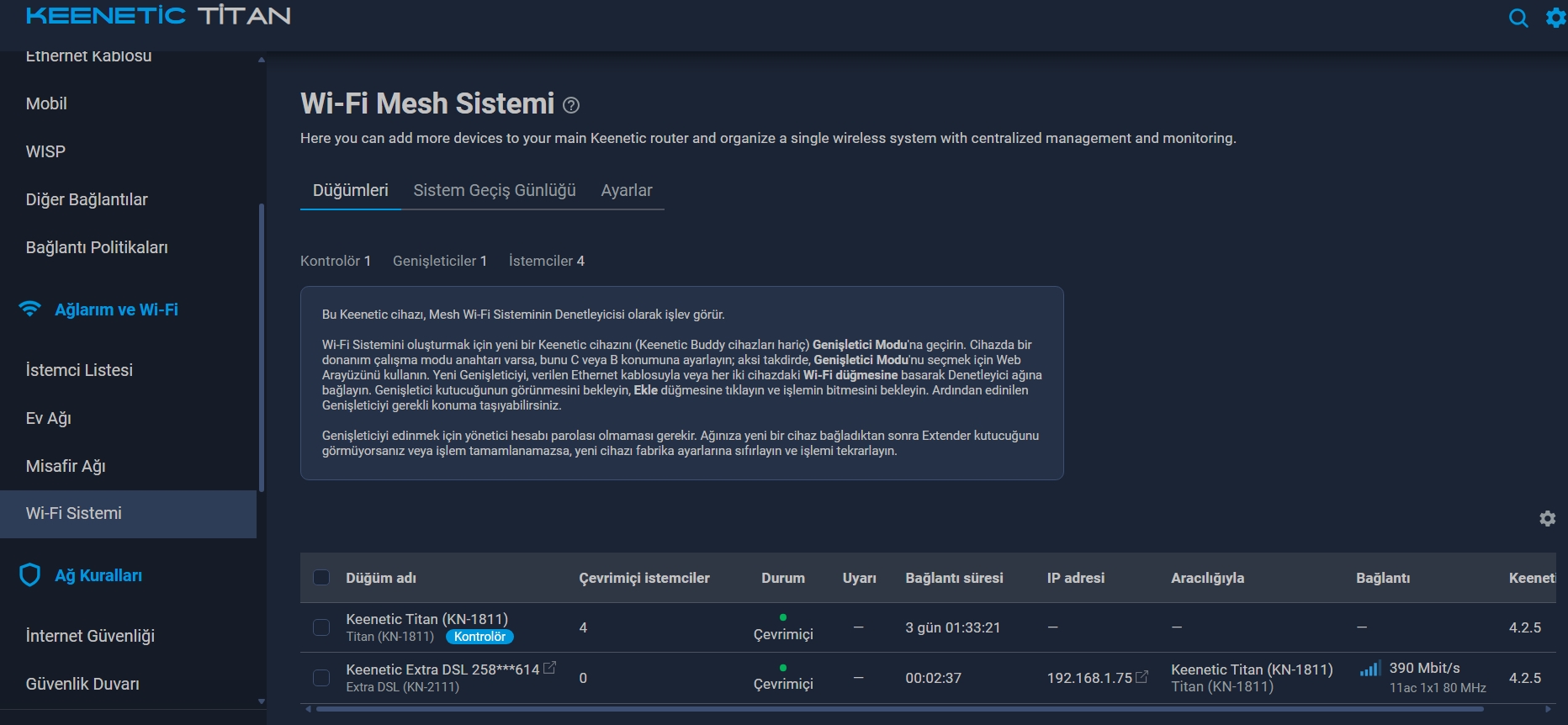This screenshot has height=725, width=1568.
Task: Open Keenetic Extra DSL 258***614 node link
Action: 442,669
